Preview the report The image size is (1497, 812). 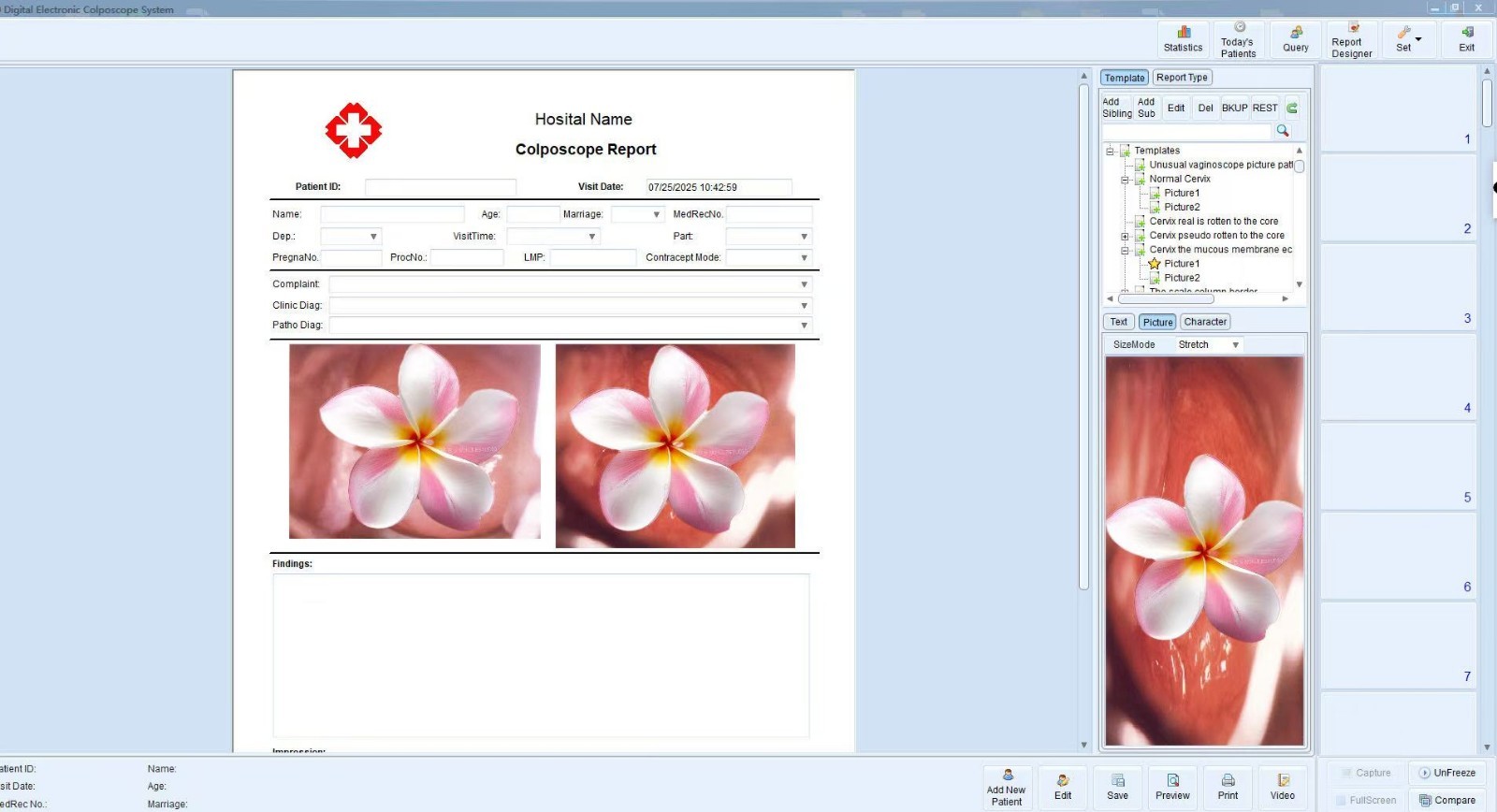1172,788
